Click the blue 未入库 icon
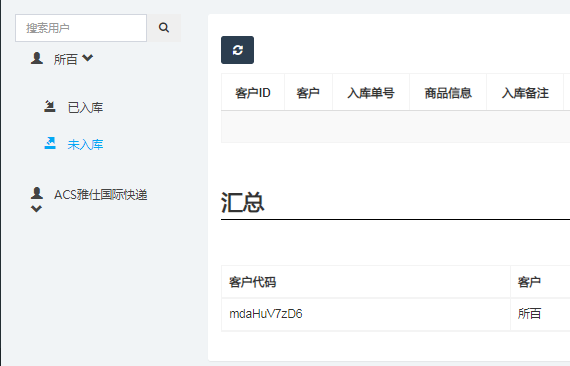570x366 pixels. 50,143
